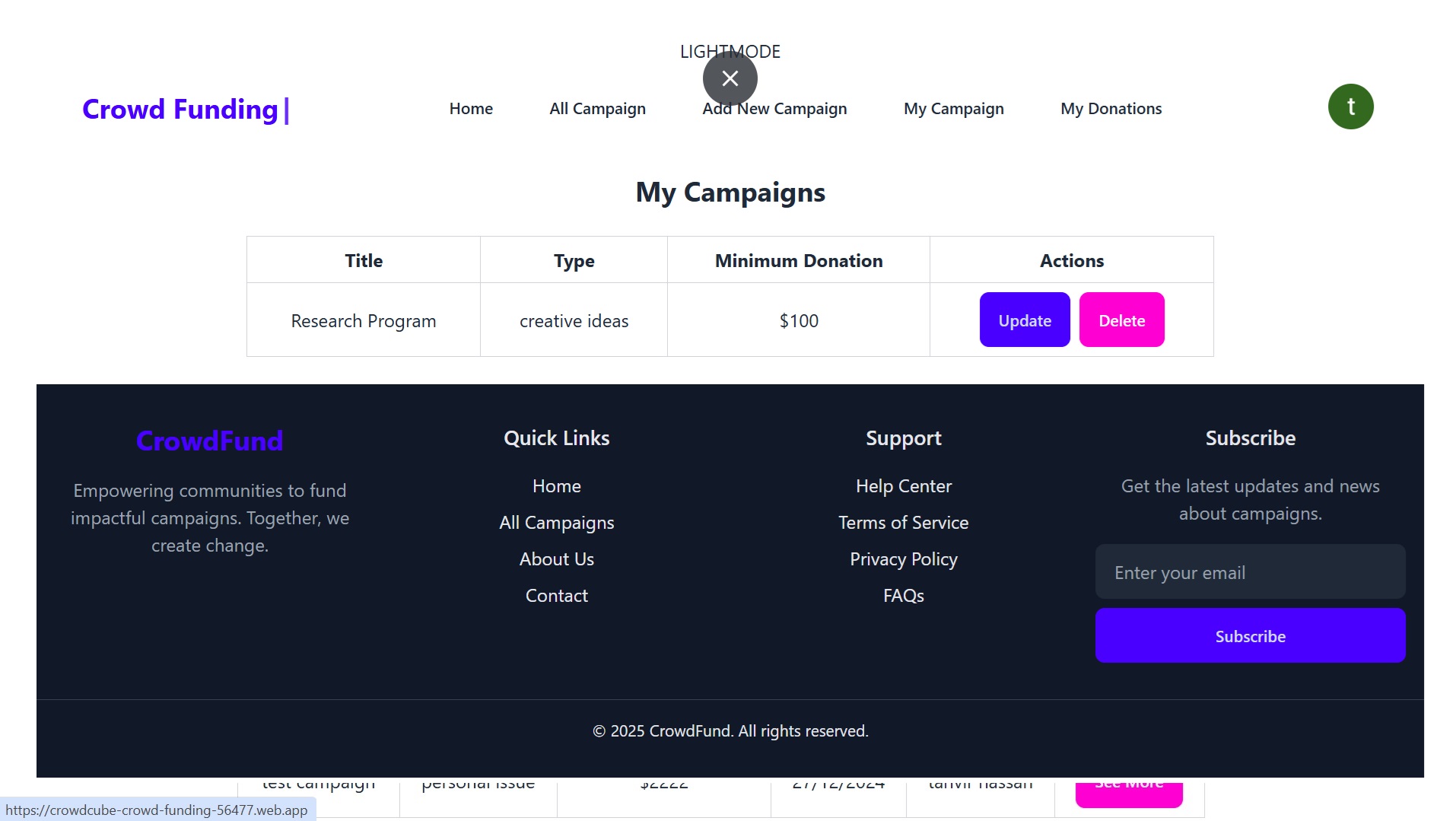The height and width of the screenshot is (821, 1456).
Task: Update the Research Program campaign
Action: 1024,320
